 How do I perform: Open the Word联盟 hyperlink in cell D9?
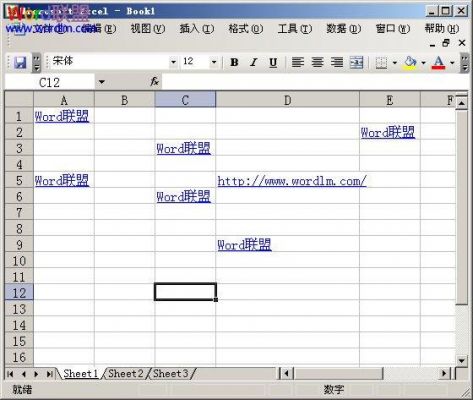coord(245,245)
